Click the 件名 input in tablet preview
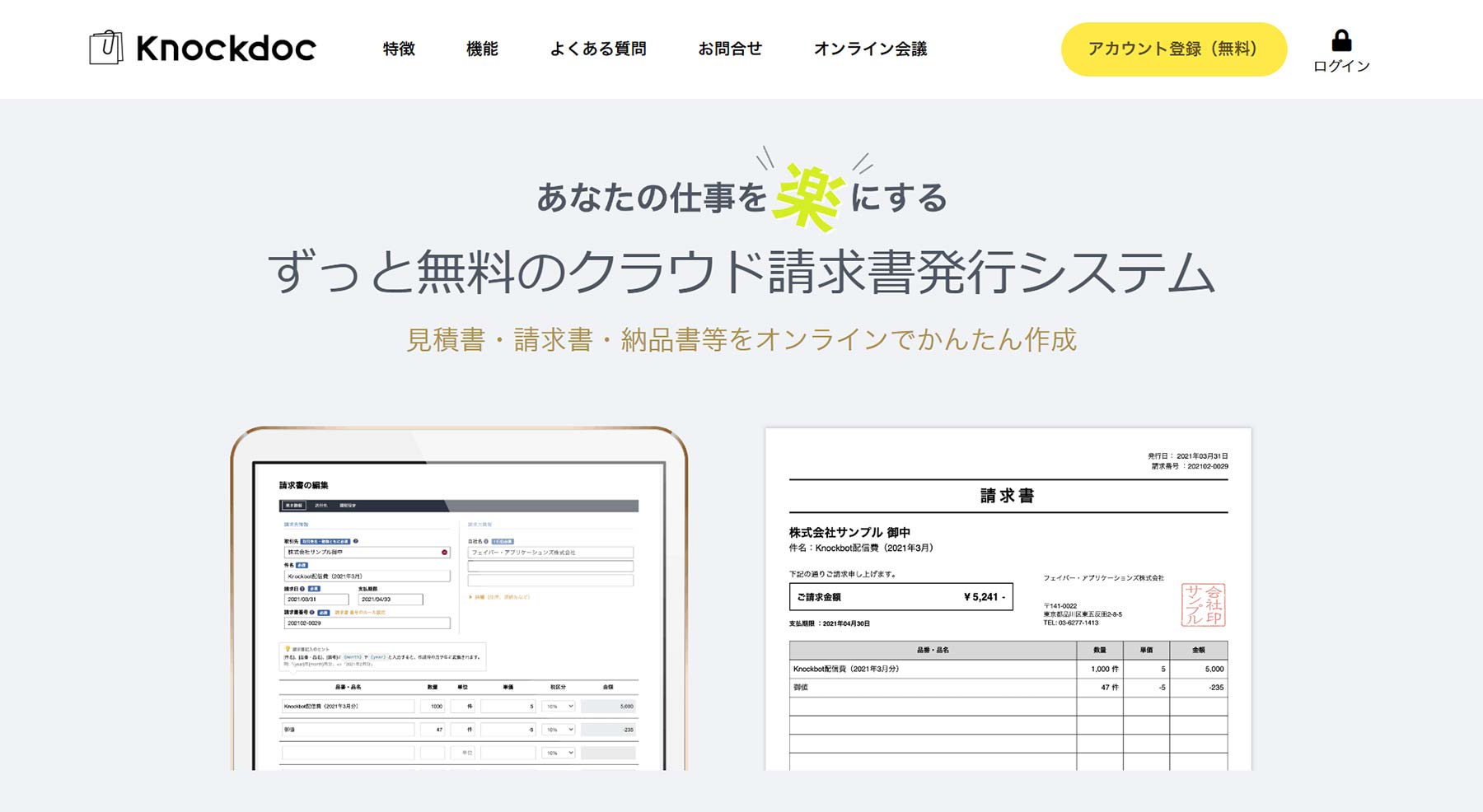 pyautogui.click(x=367, y=576)
